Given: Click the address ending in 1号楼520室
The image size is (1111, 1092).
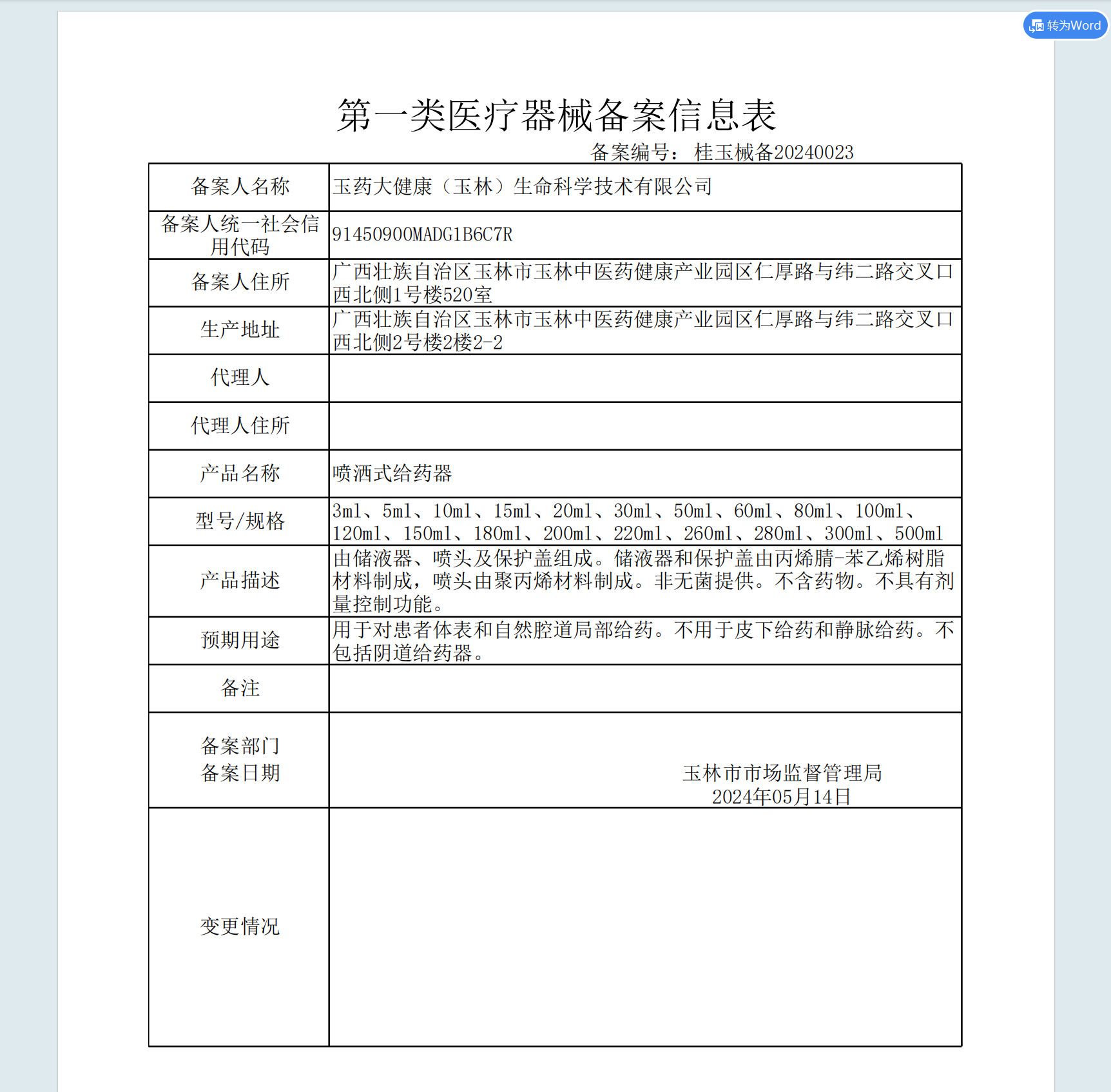Looking at the screenshot, I should tap(412, 295).
